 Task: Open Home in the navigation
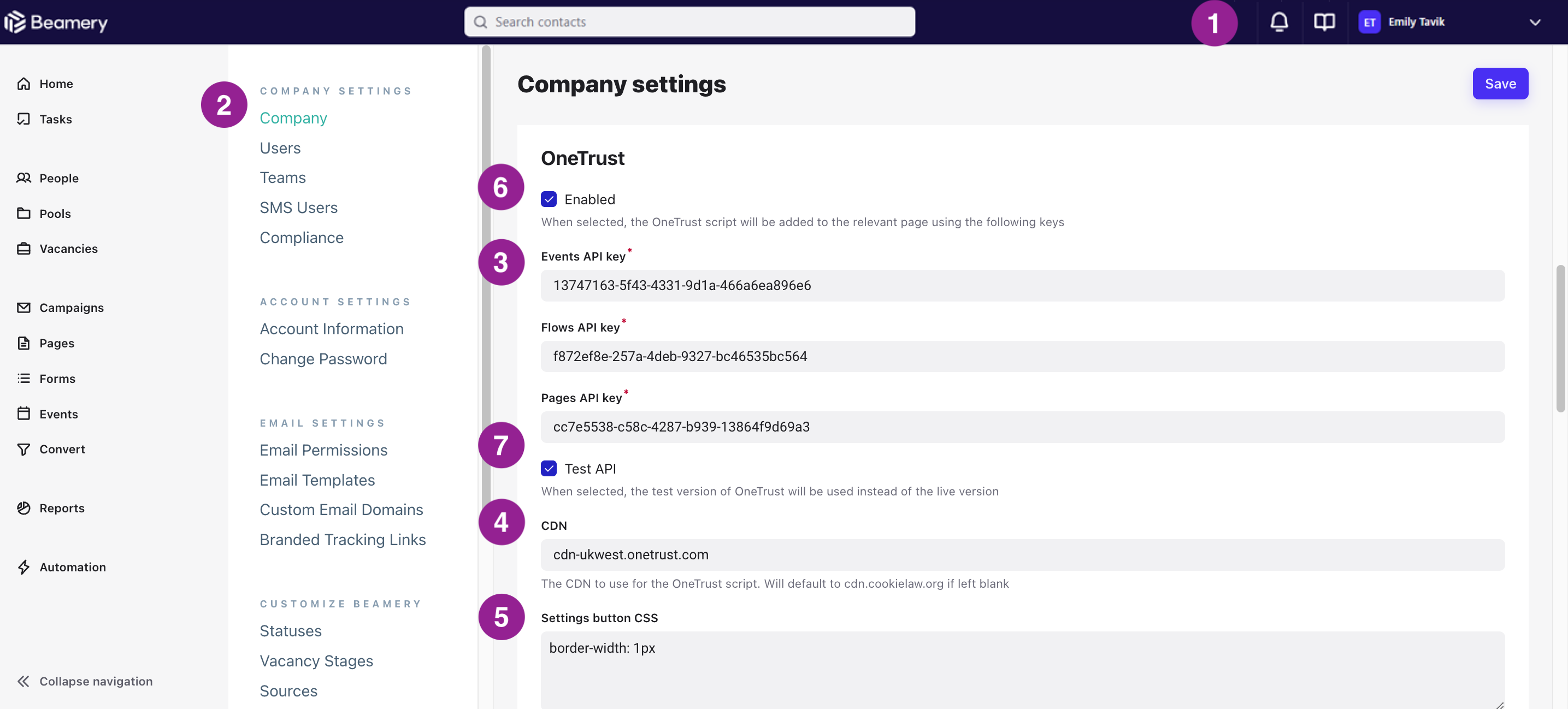point(56,84)
